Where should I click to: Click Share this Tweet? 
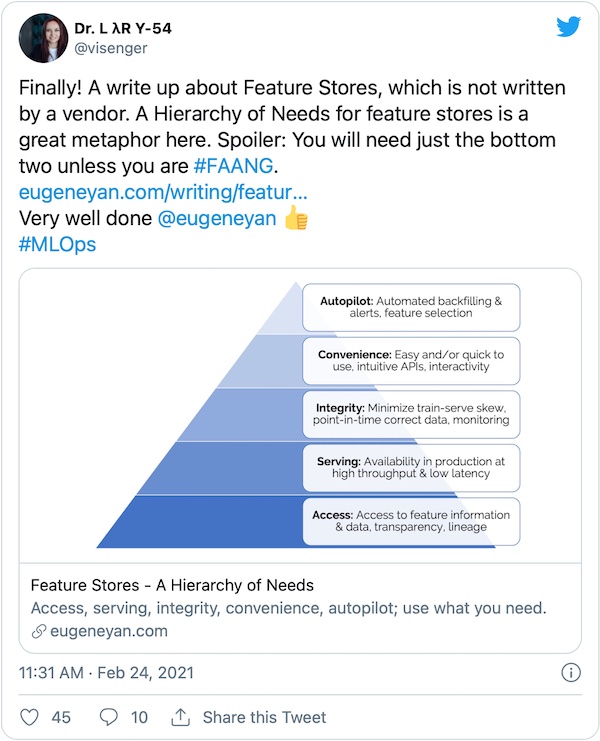pos(264,717)
